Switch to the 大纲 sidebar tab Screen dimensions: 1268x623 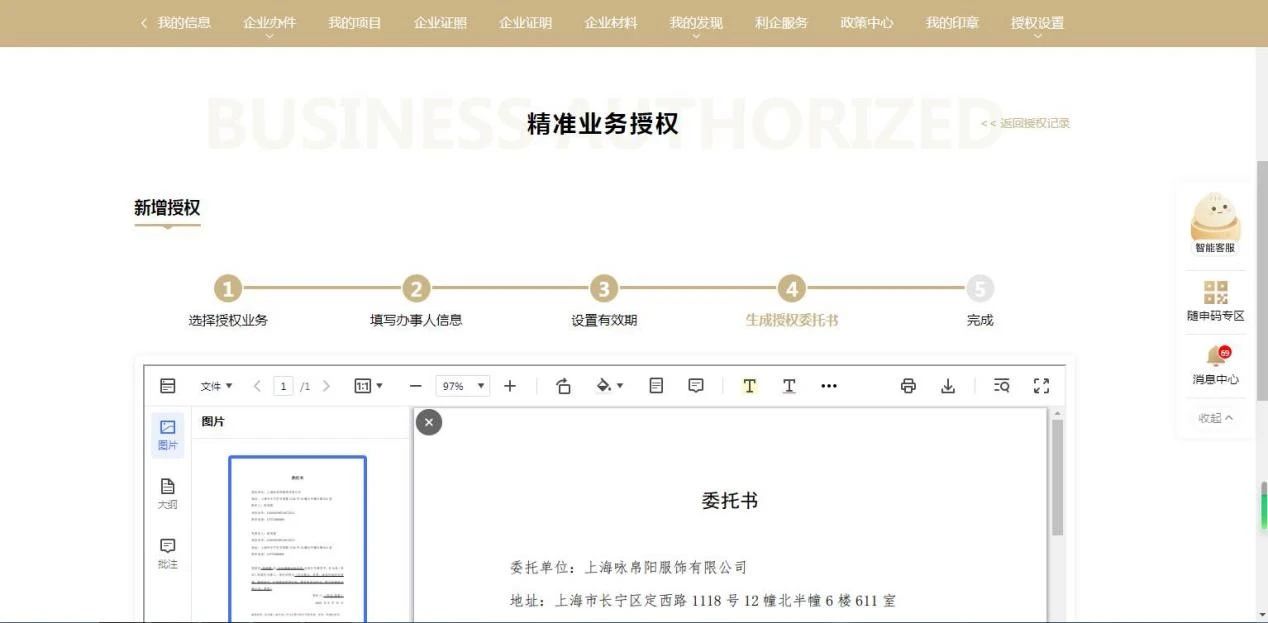(167, 493)
